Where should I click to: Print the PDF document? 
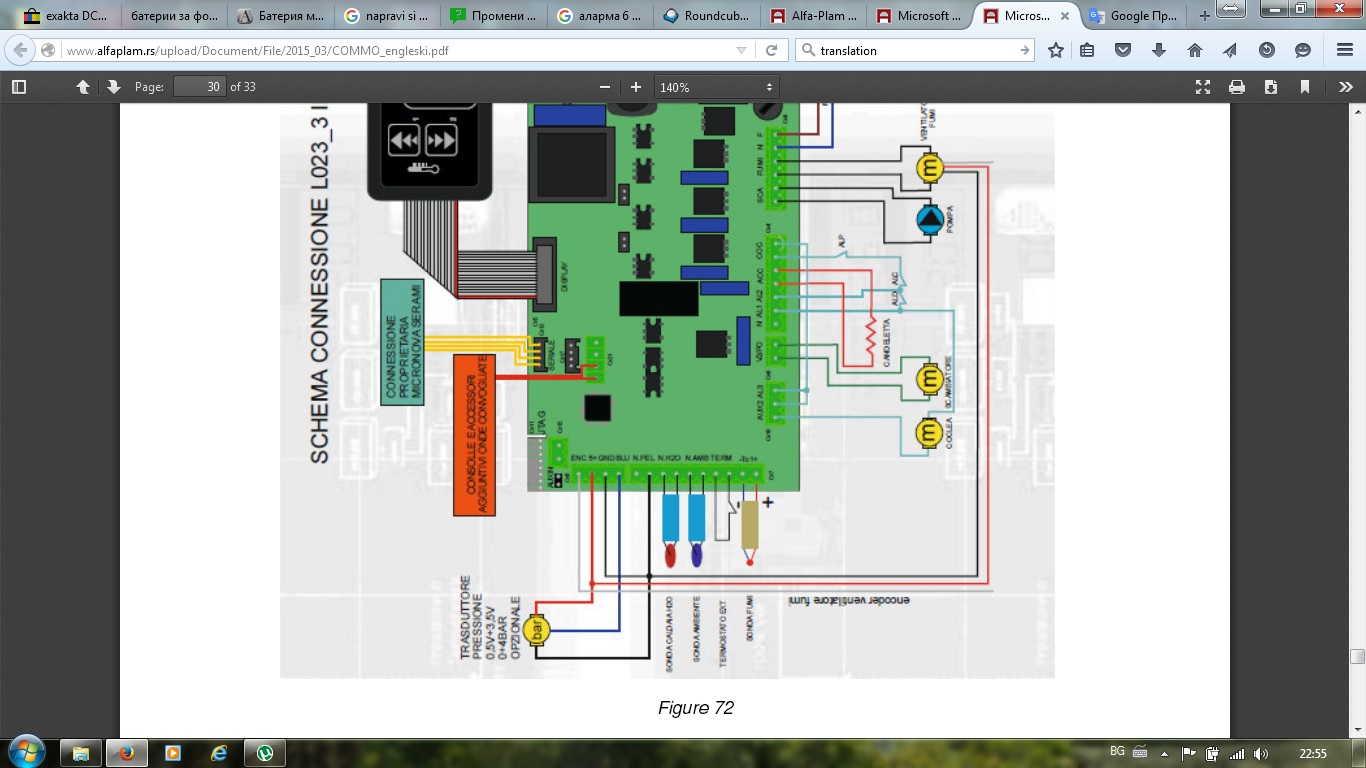[1237, 87]
